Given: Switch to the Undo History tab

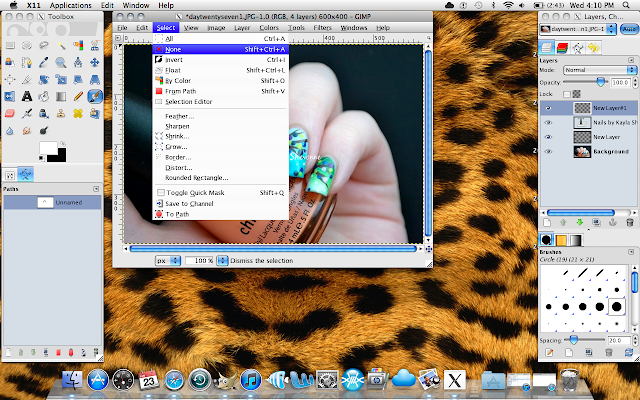Looking at the screenshot, I should (593, 48).
